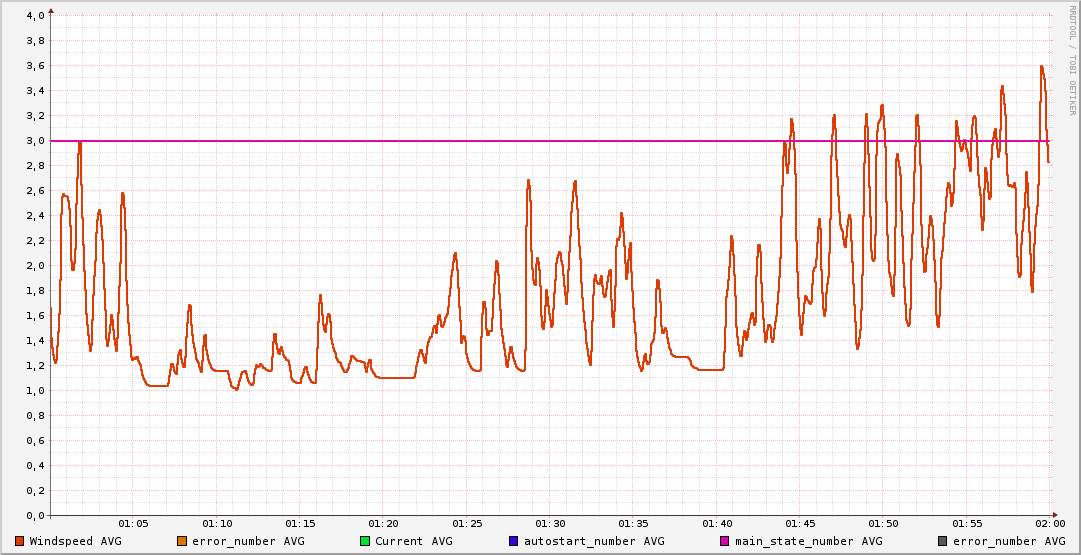Screen dimensions: 1081x555
Task: Click the arrow tip atop the vertical axis
Action: 51,8
